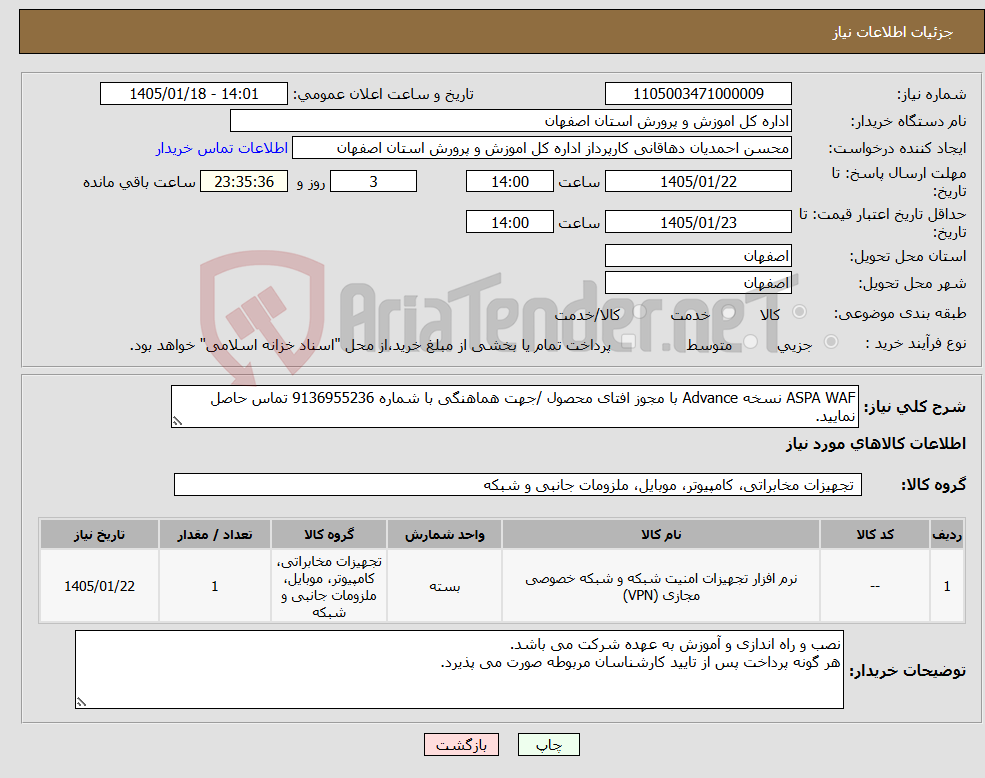
Task: Click the remaining days field showing 3
Action: point(373,182)
